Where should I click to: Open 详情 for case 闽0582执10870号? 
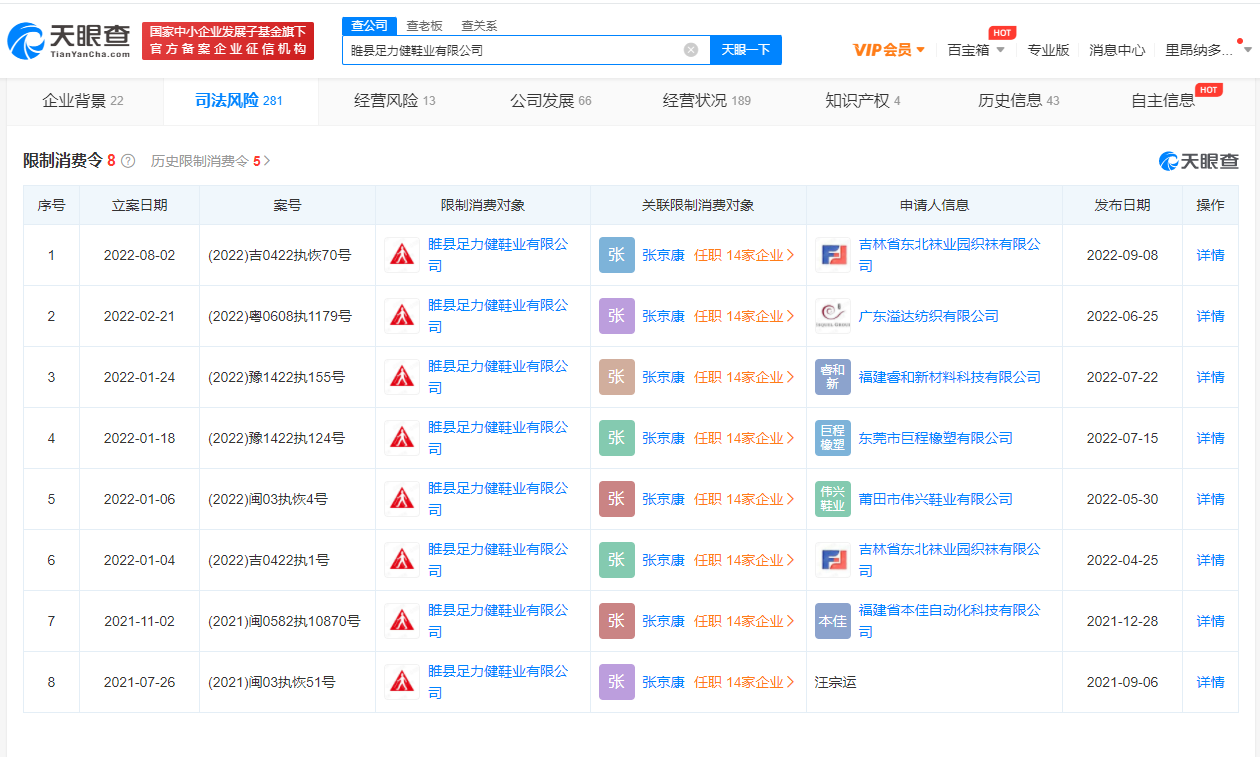[1210, 621]
